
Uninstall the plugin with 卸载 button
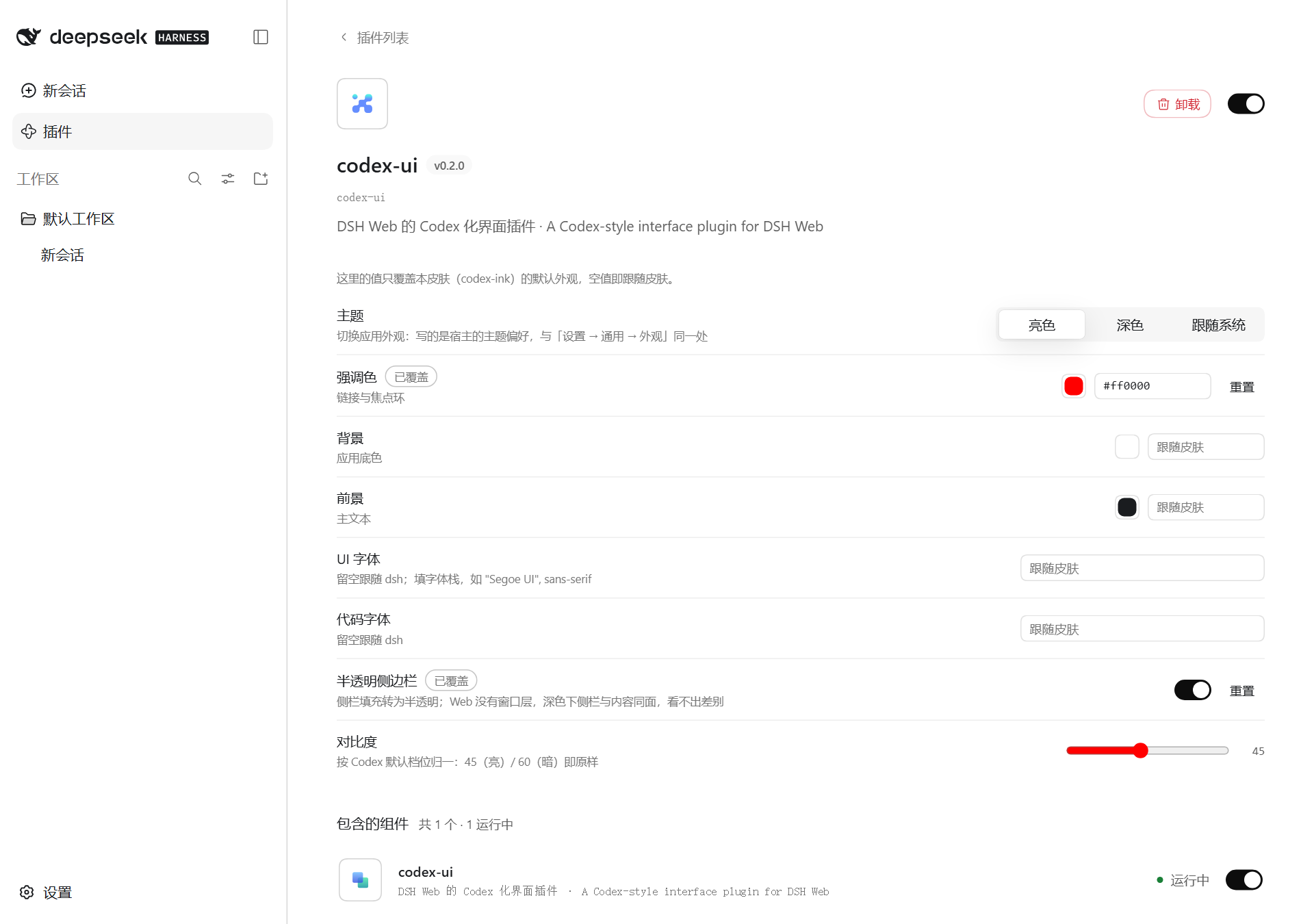click(x=1177, y=104)
